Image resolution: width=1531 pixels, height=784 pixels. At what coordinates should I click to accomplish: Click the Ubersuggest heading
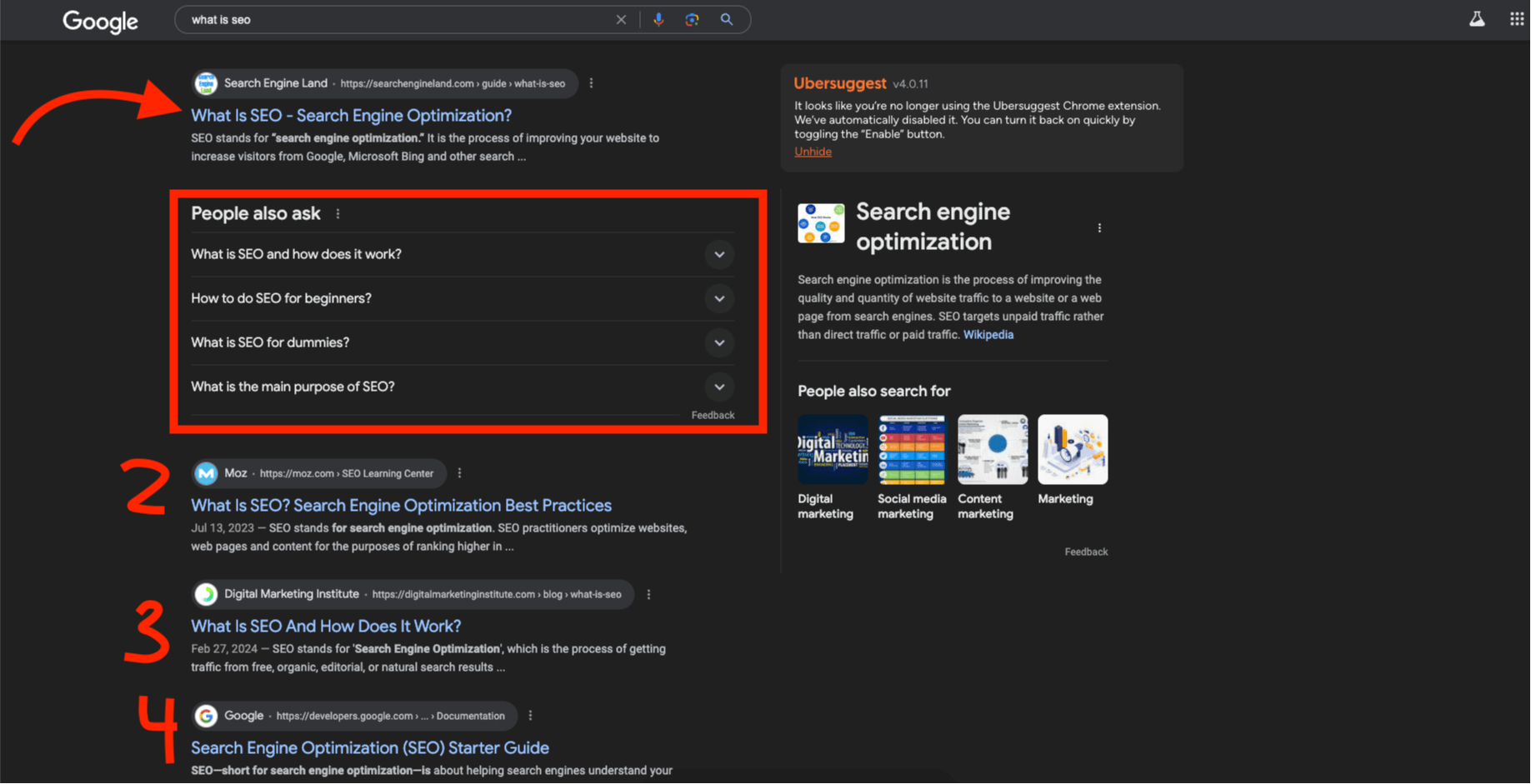[x=839, y=83]
